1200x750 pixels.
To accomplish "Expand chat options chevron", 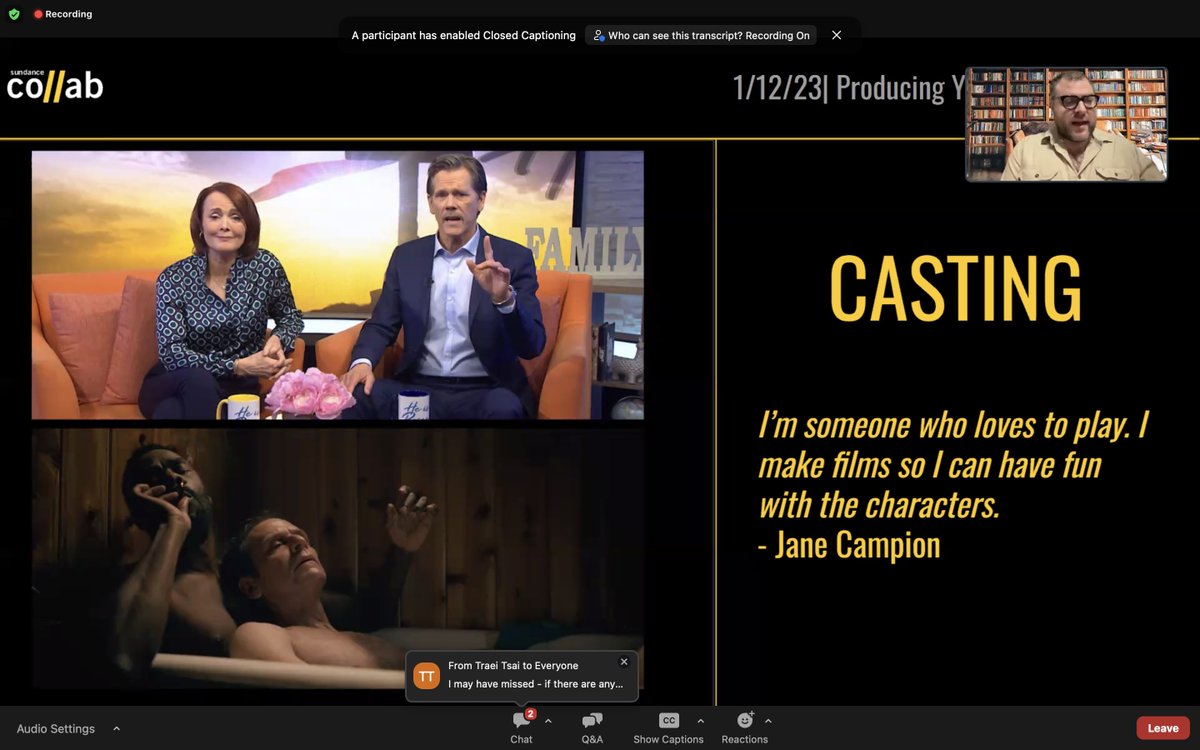I will point(548,721).
